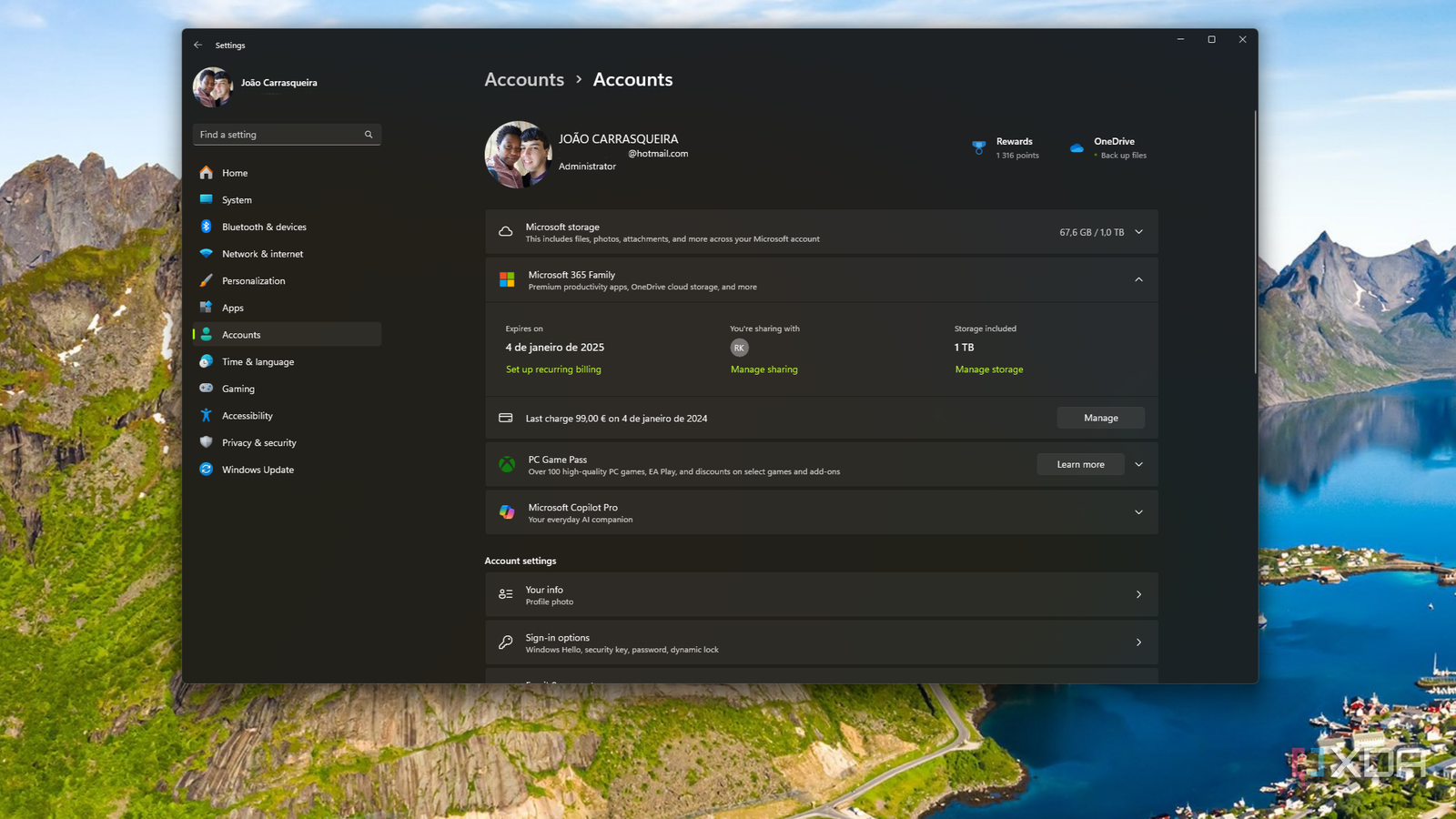Screen dimensions: 1456x819
Task: Click the OneDrive cloud icon
Action: point(1077,147)
